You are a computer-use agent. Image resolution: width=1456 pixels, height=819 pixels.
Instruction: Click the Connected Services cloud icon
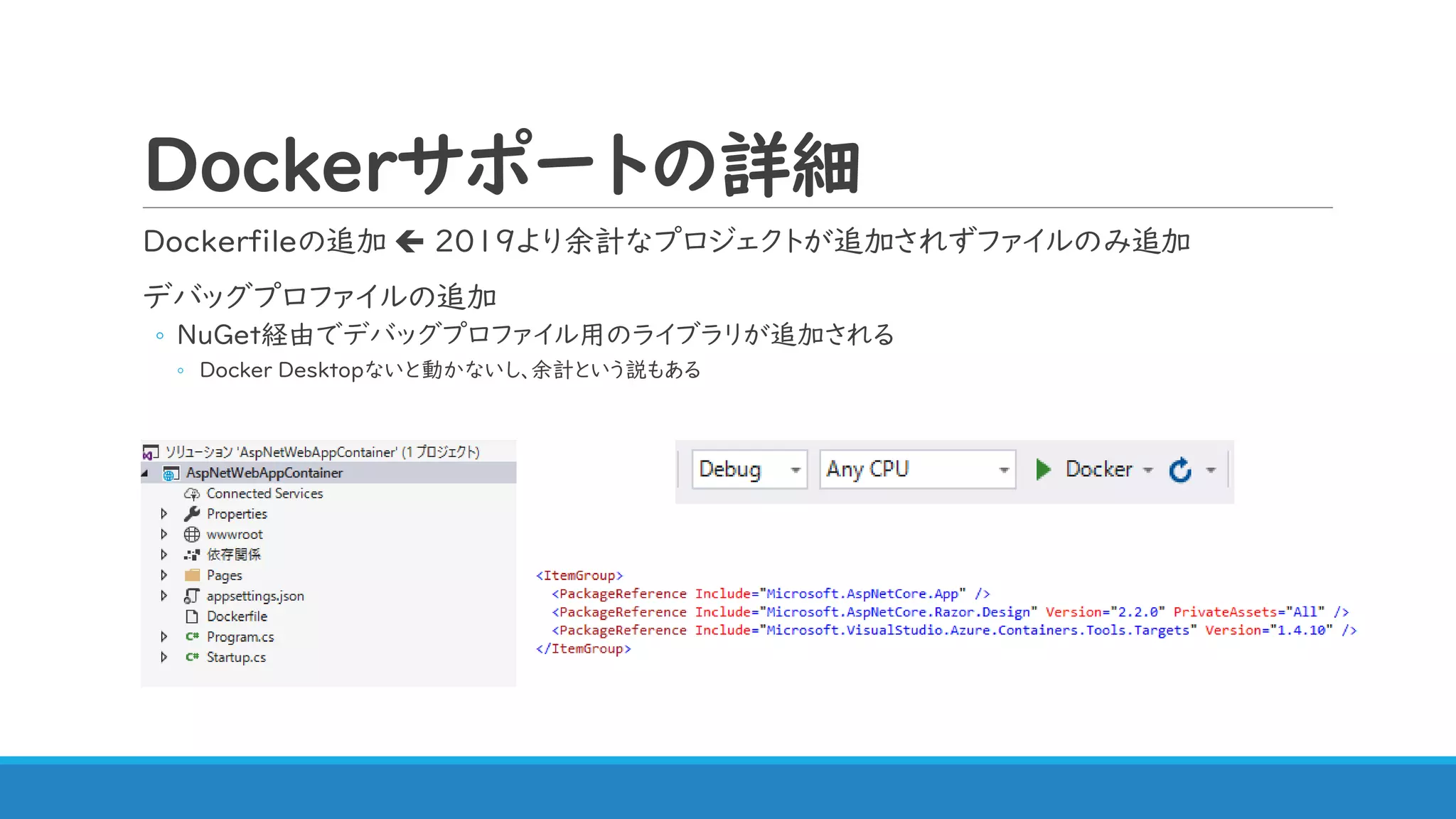coord(191,493)
